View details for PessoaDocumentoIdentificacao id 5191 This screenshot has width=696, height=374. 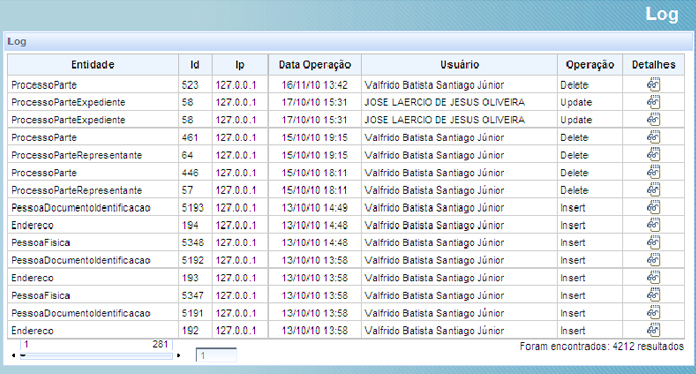pos(653,313)
